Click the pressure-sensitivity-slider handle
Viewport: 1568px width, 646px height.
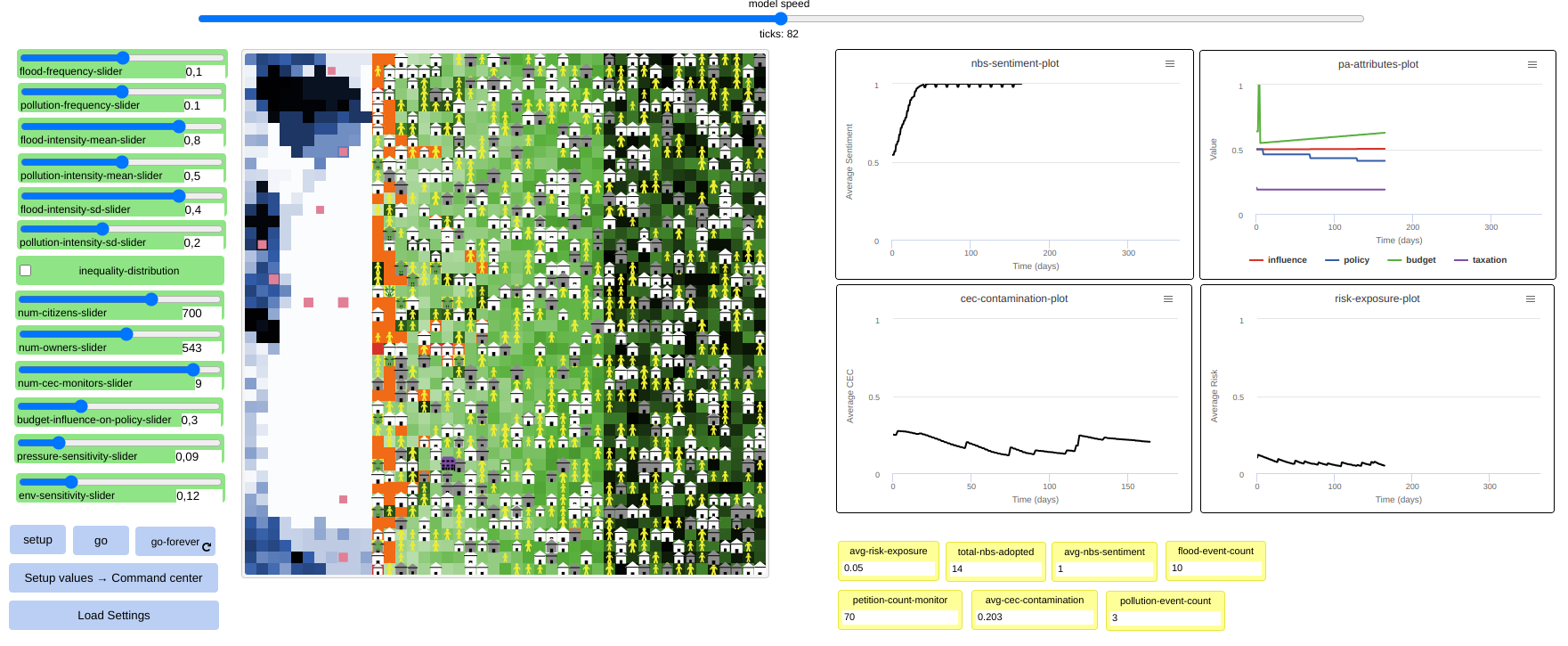pyautogui.click(x=59, y=443)
